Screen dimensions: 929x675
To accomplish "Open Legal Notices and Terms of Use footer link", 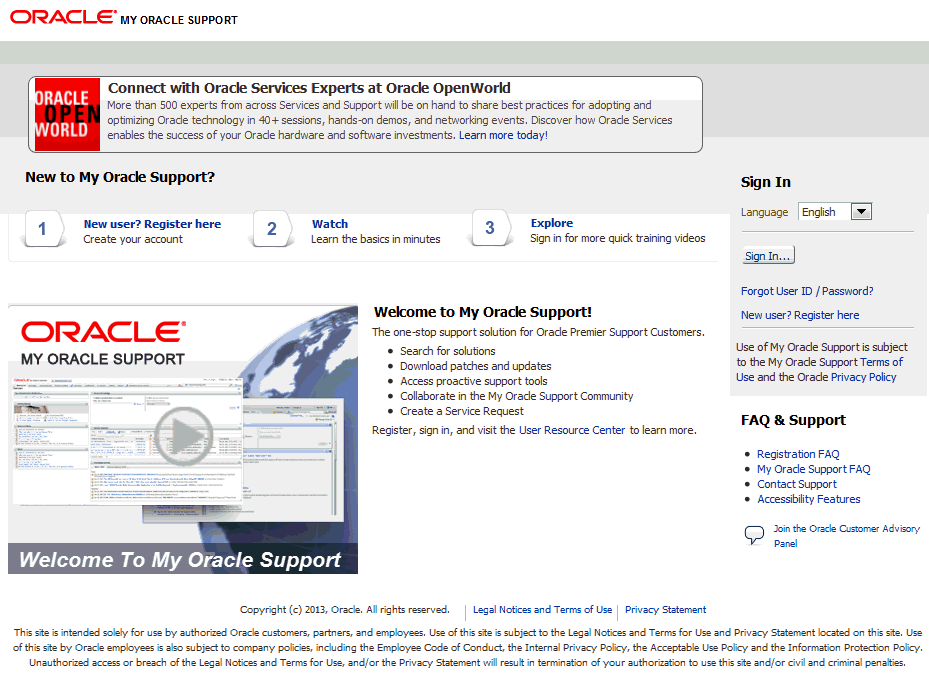I will pos(542,609).
